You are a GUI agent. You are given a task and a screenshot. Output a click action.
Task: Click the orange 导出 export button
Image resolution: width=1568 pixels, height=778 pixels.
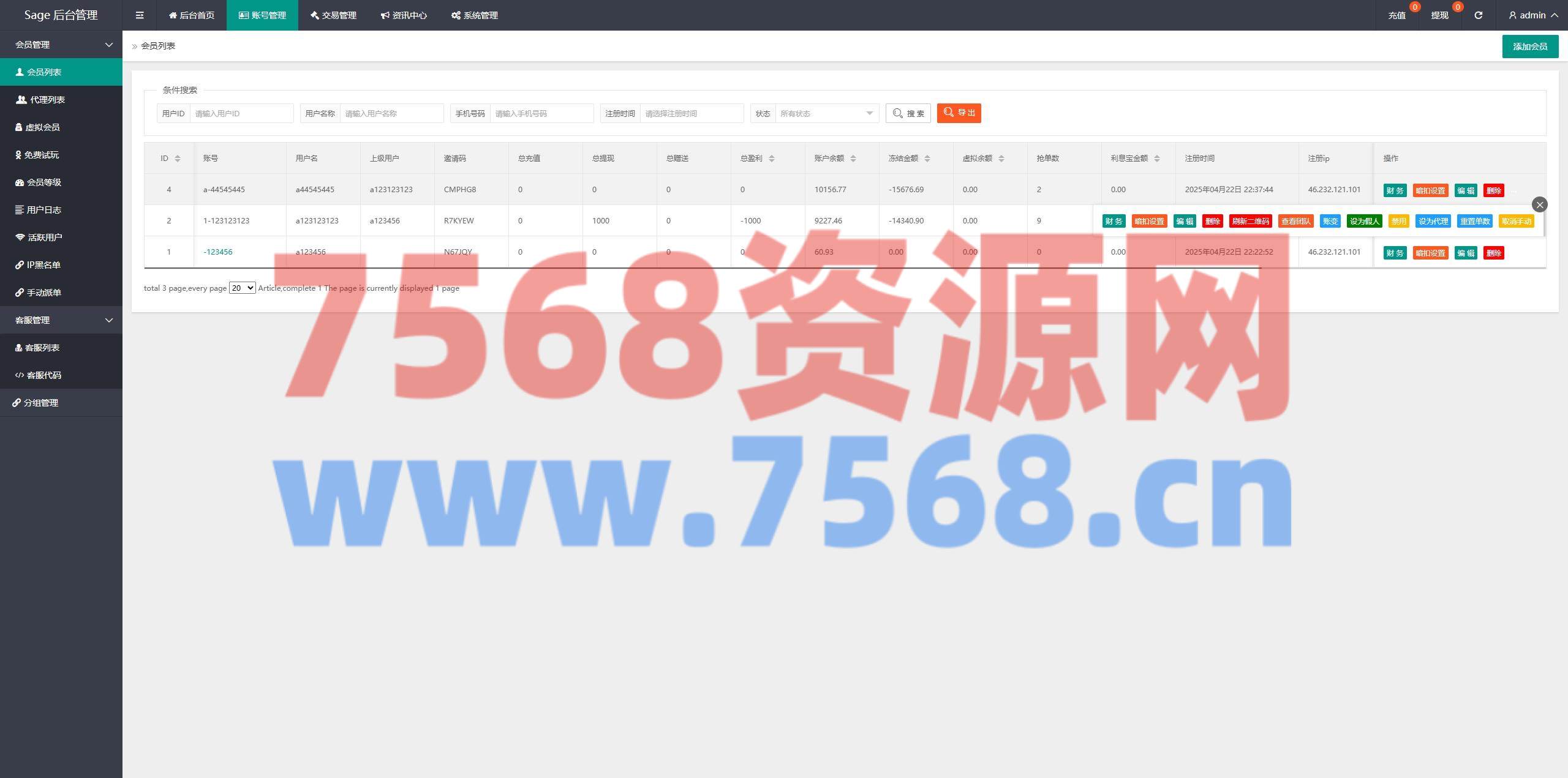point(959,113)
